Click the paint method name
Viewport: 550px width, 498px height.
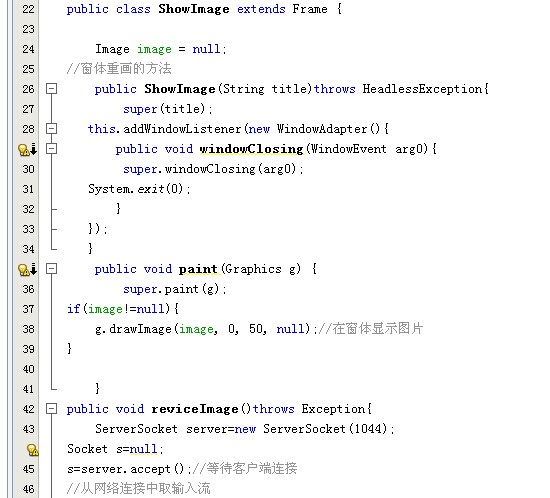pos(198,269)
